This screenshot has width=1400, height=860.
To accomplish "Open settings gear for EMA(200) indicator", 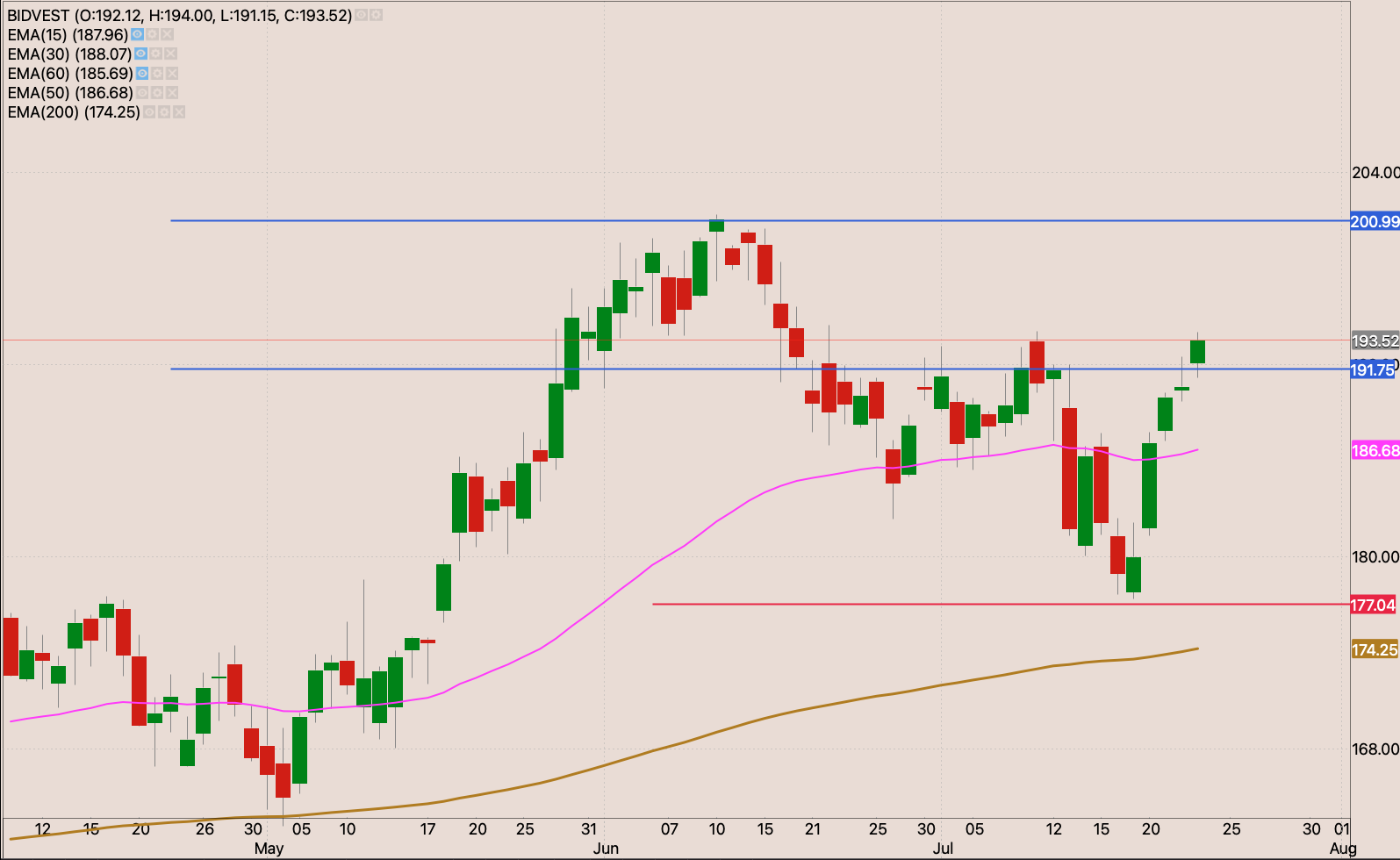I will [164, 112].
